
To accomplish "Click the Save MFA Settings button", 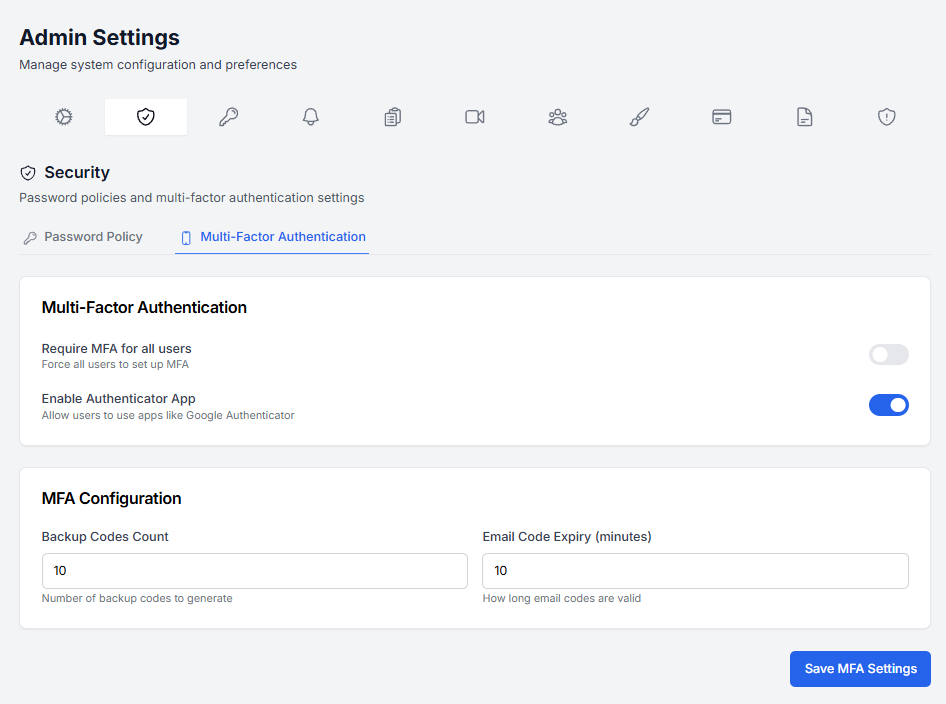I will (x=860, y=668).
